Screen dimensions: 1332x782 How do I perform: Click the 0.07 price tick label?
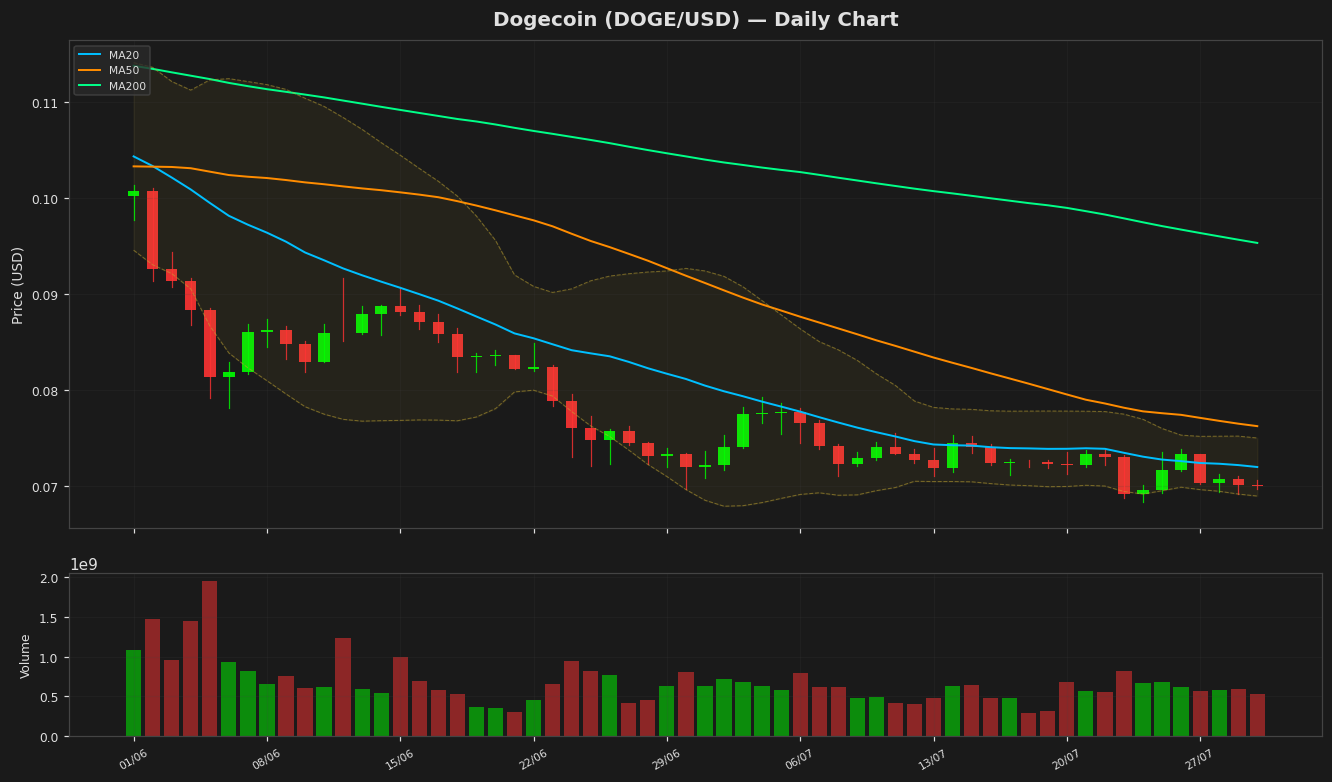pyautogui.click(x=45, y=487)
